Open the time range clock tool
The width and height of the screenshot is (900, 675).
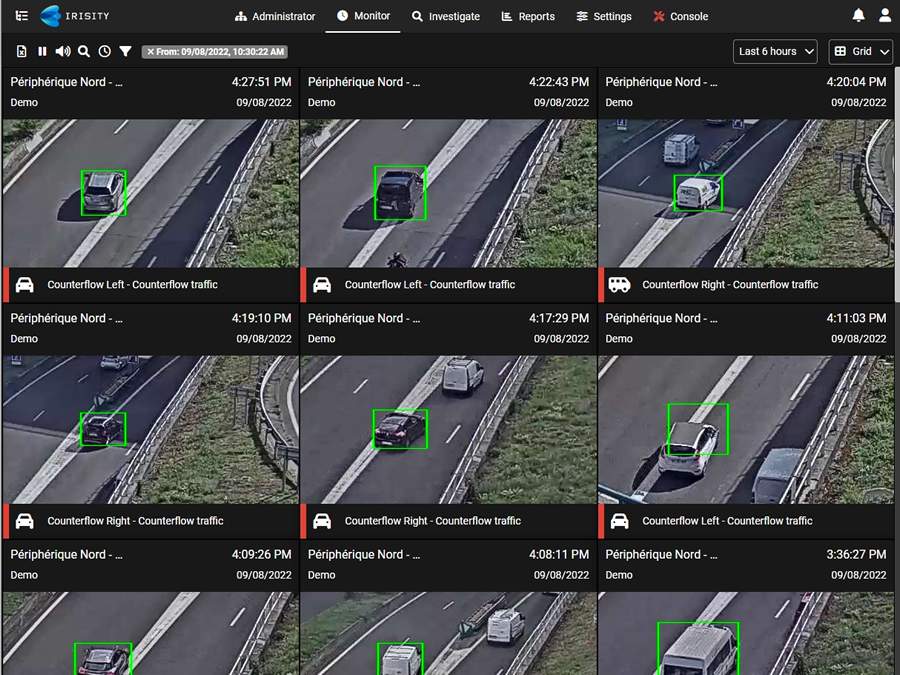click(104, 51)
